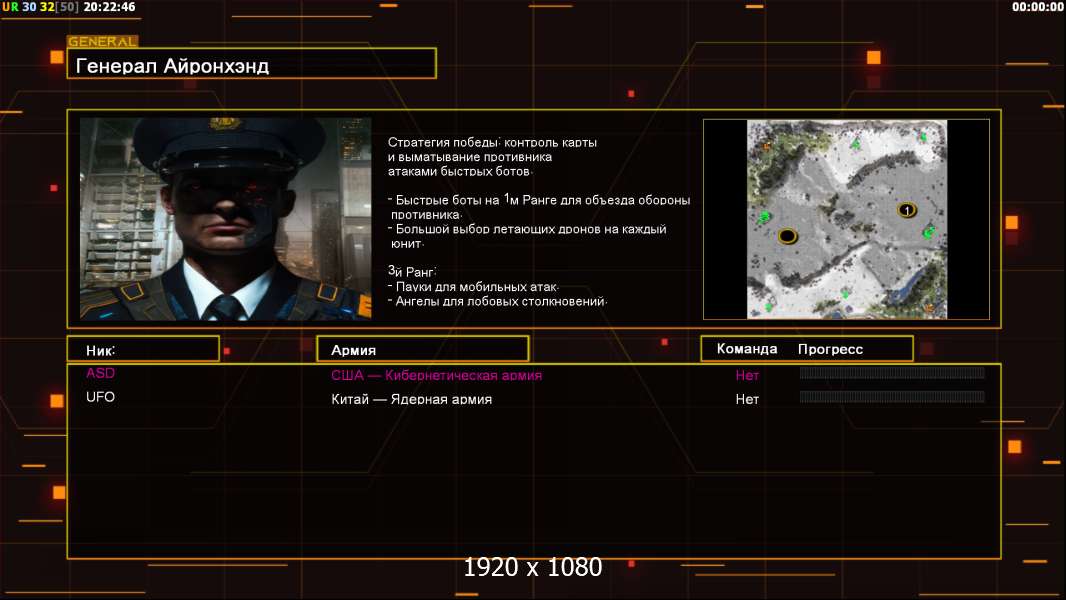This screenshot has height=600, width=1066.
Task: Click the 'Команда' column header
Action: (x=746, y=349)
